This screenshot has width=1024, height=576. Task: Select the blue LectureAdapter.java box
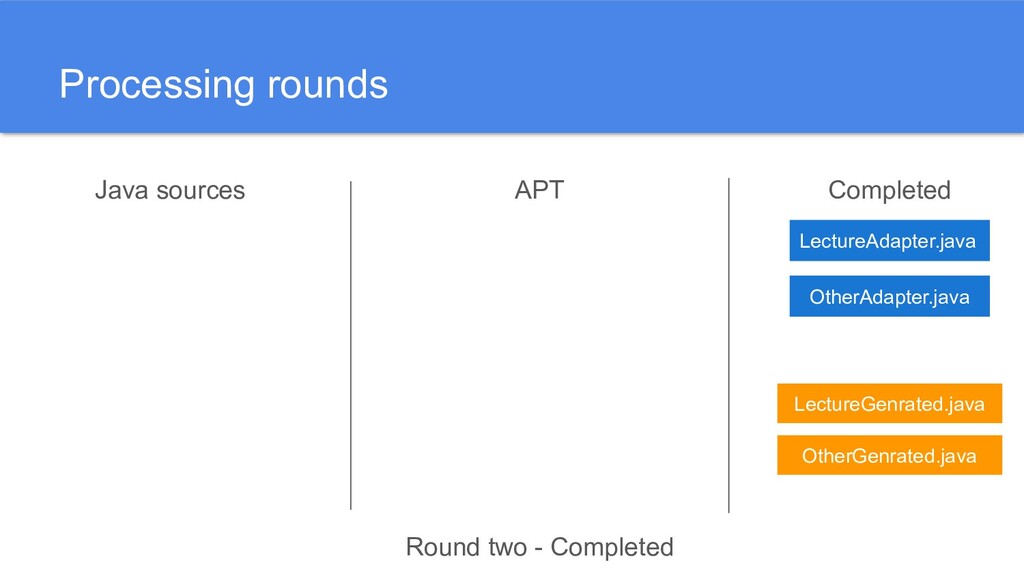click(x=889, y=241)
